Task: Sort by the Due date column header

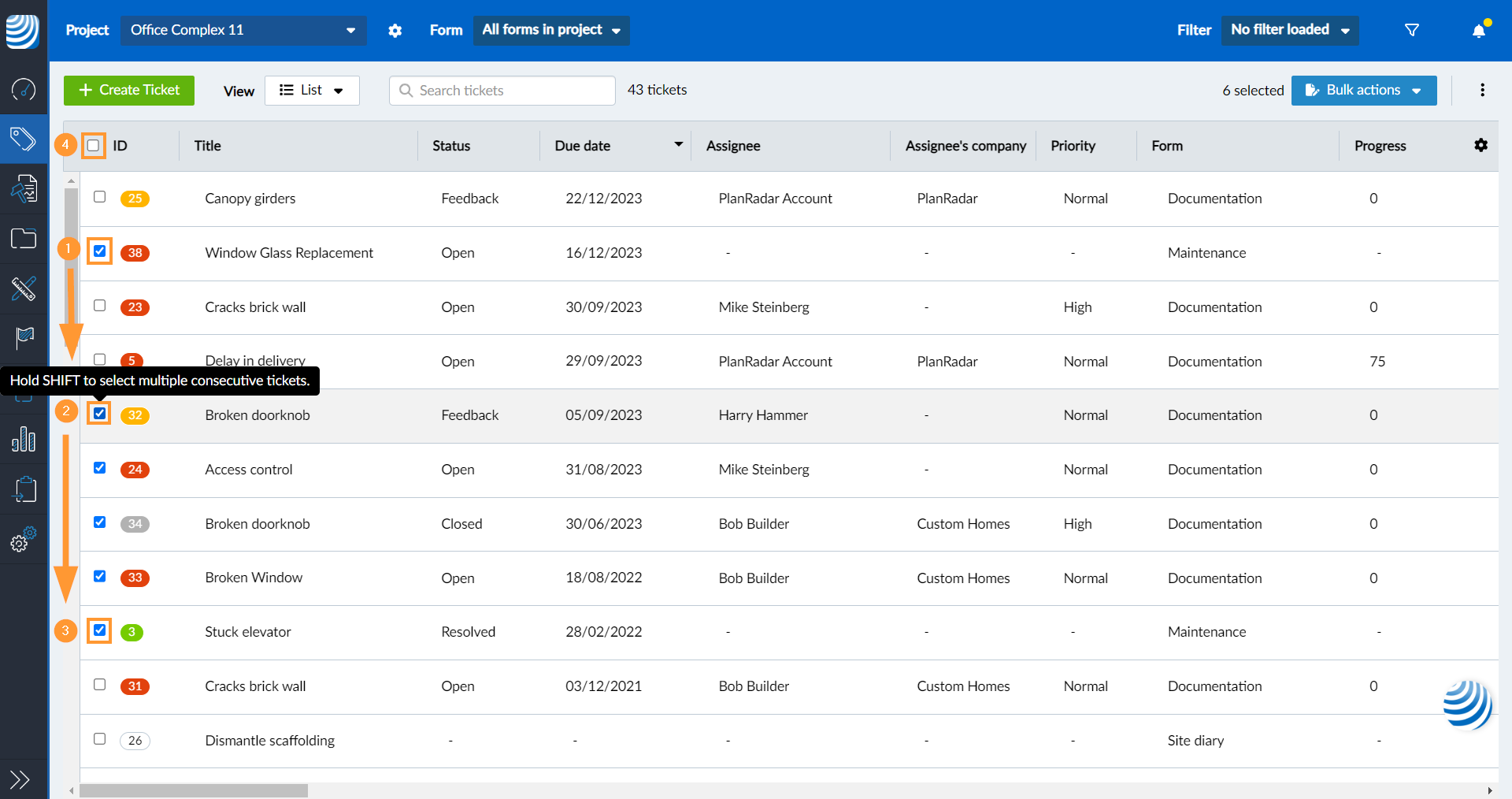Action: click(583, 146)
